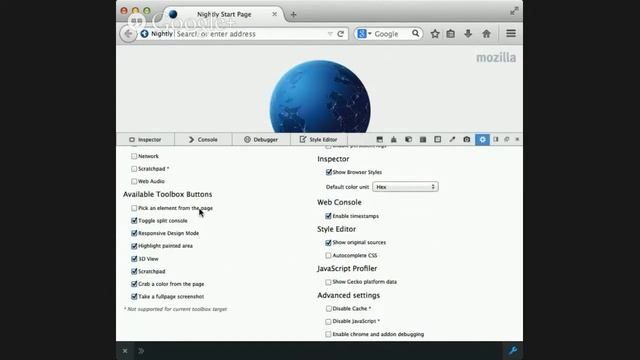640x360 pixels.
Task: Check Pick an element from the page
Action: point(134,208)
